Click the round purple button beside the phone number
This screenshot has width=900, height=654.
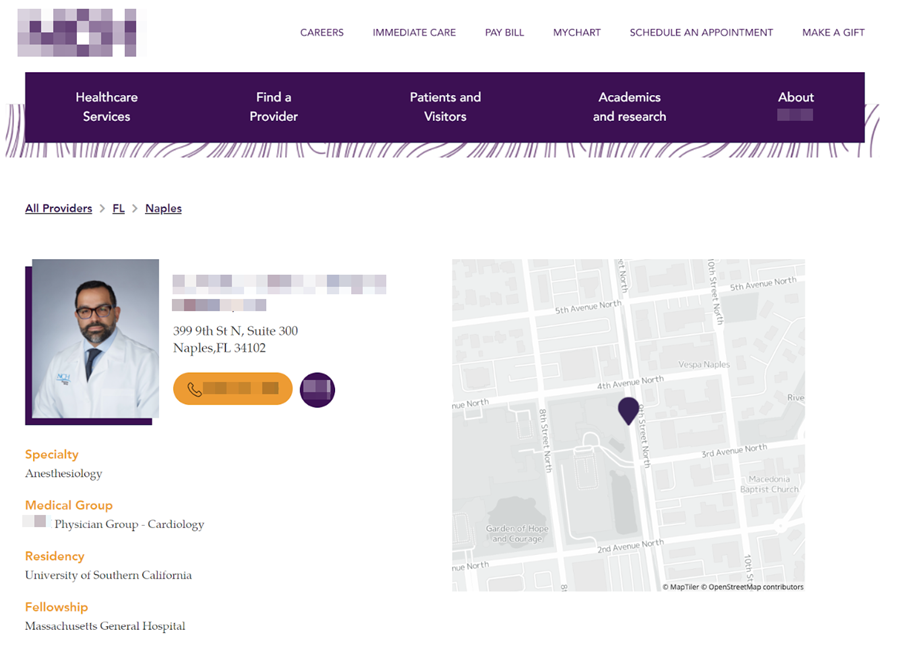tap(317, 389)
